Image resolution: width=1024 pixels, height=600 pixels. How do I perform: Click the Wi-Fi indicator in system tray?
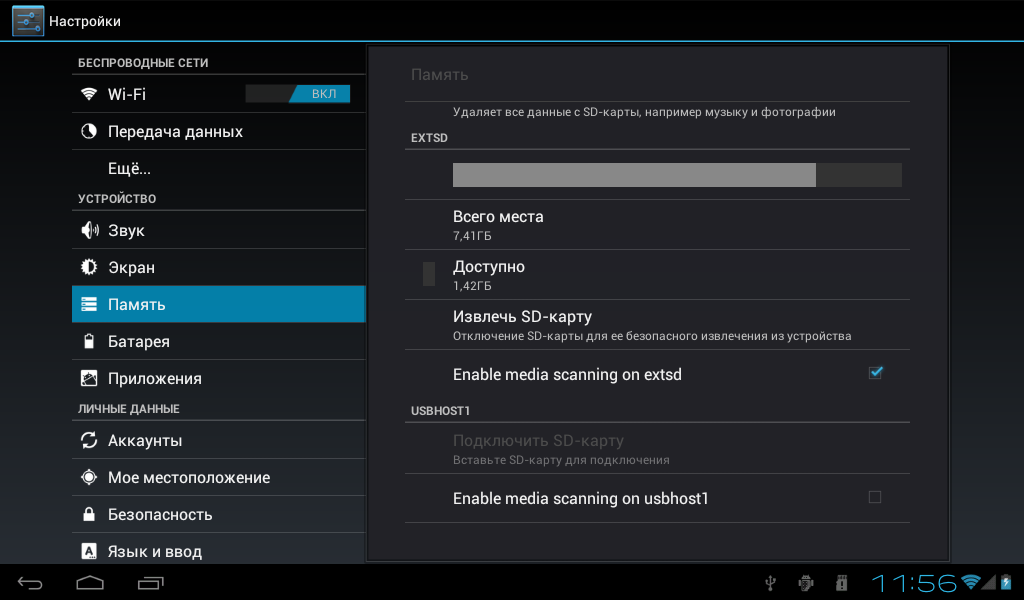(970, 582)
